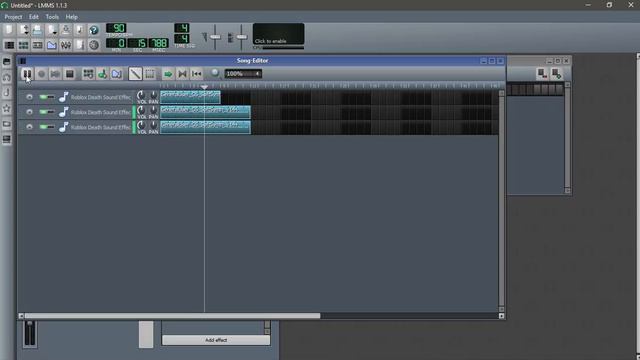Open the My Samples sidebar tab

click(x=7, y=93)
